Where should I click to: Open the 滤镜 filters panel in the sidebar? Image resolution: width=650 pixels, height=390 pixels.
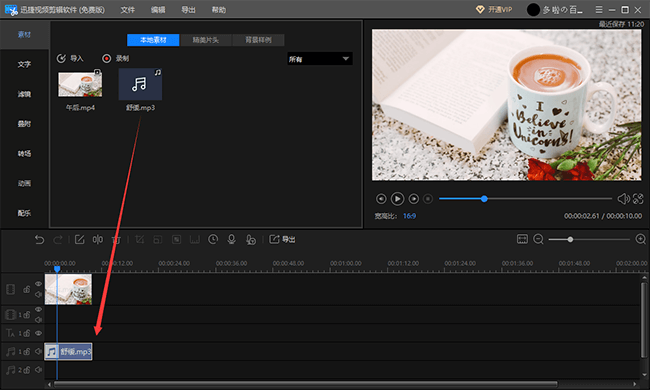[x=24, y=94]
